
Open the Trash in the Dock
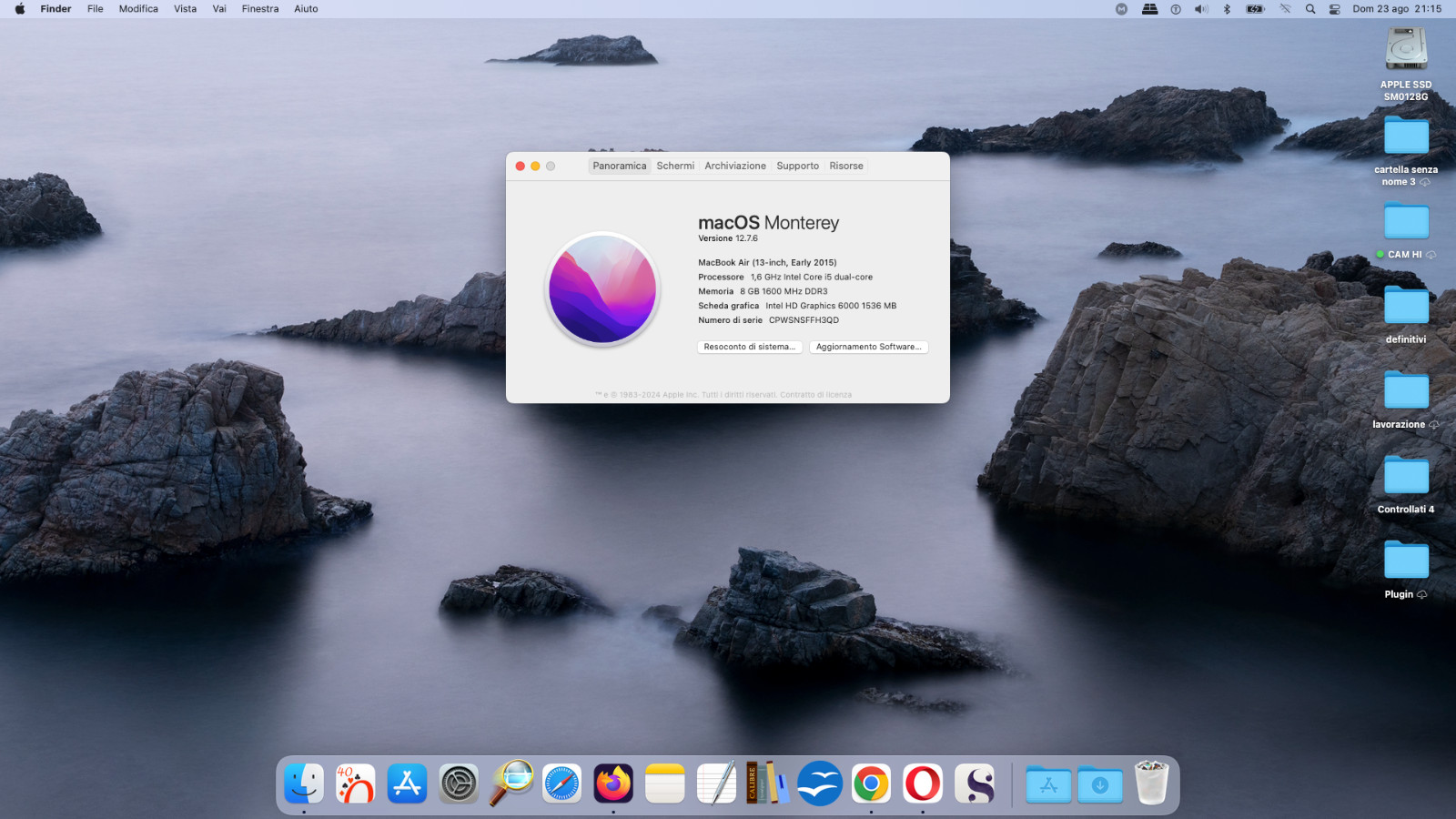coord(1151,784)
